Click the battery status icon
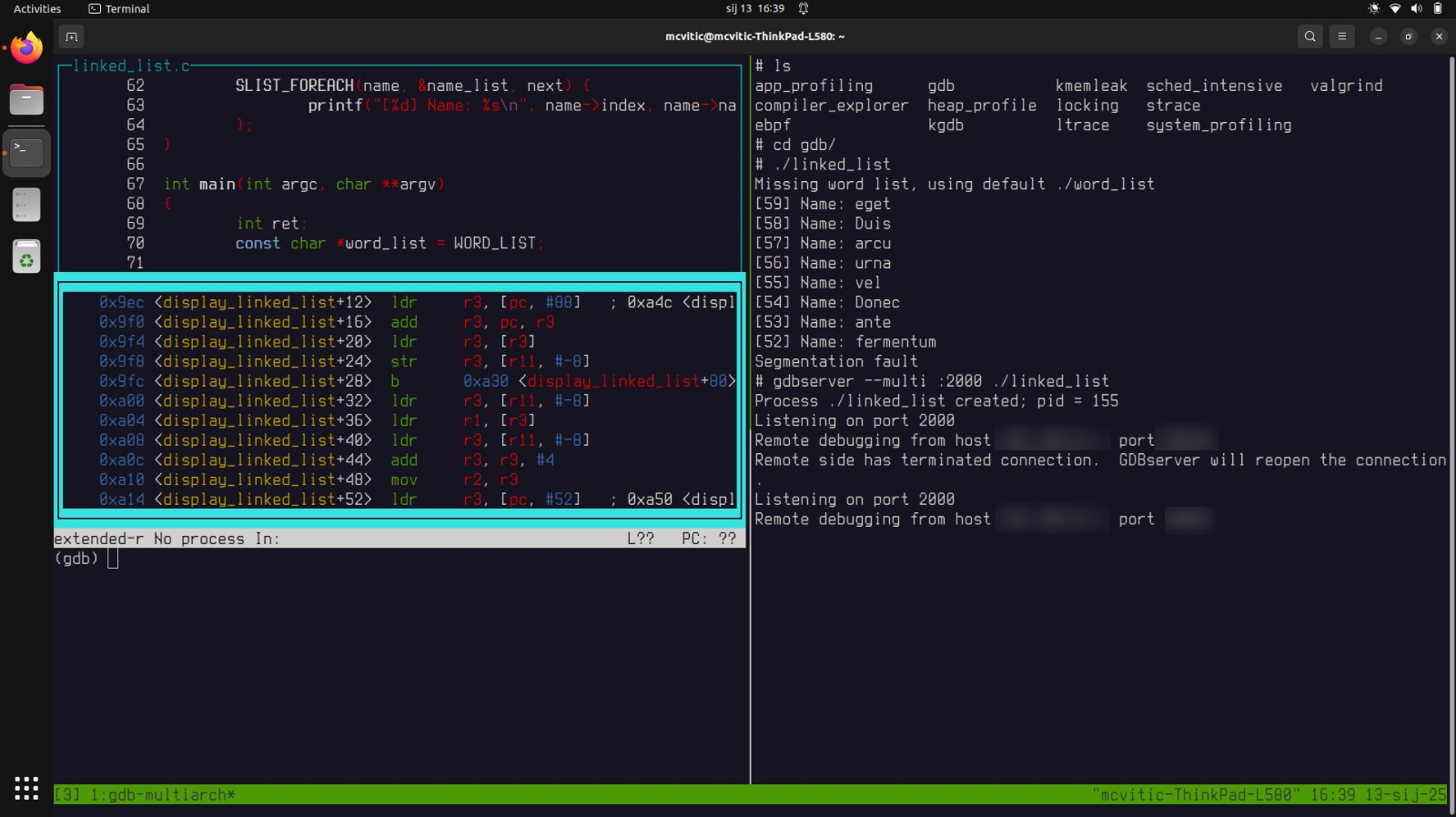Image resolution: width=1456 pixels, height=817 pixels. click(x=1438, y=8)
